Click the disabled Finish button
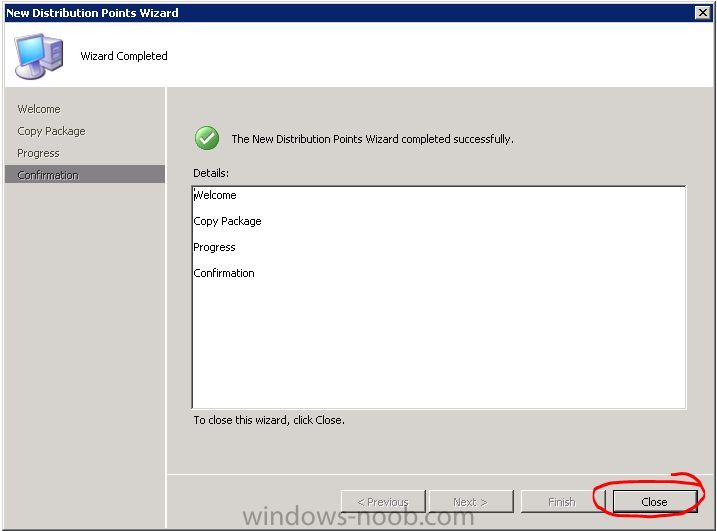The image size is (717, 531). tap(562, 502)
